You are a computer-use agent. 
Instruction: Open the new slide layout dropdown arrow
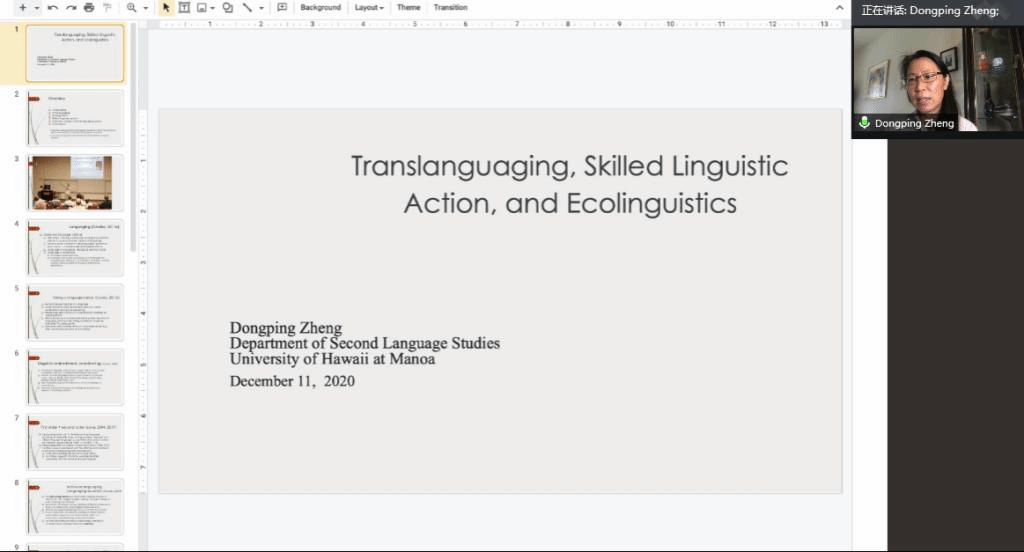[x=37, y=8]
